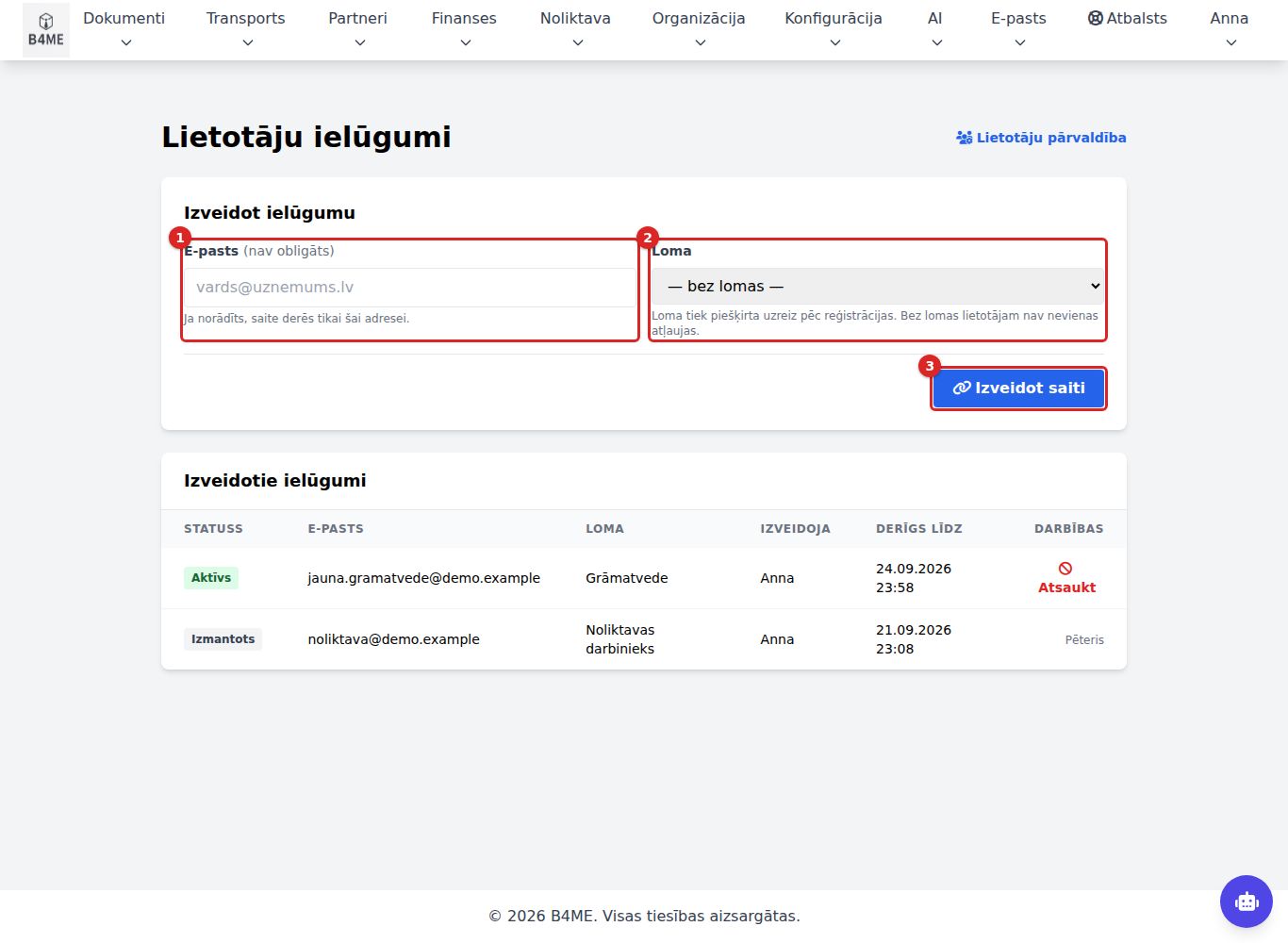1288x943 pixels.
Task: Open the AI menu
Action: click(935, 30)
